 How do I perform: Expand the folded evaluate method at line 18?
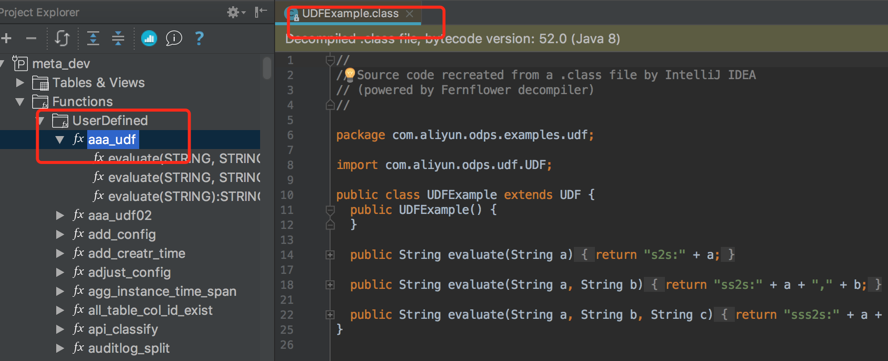pos(330,284)
